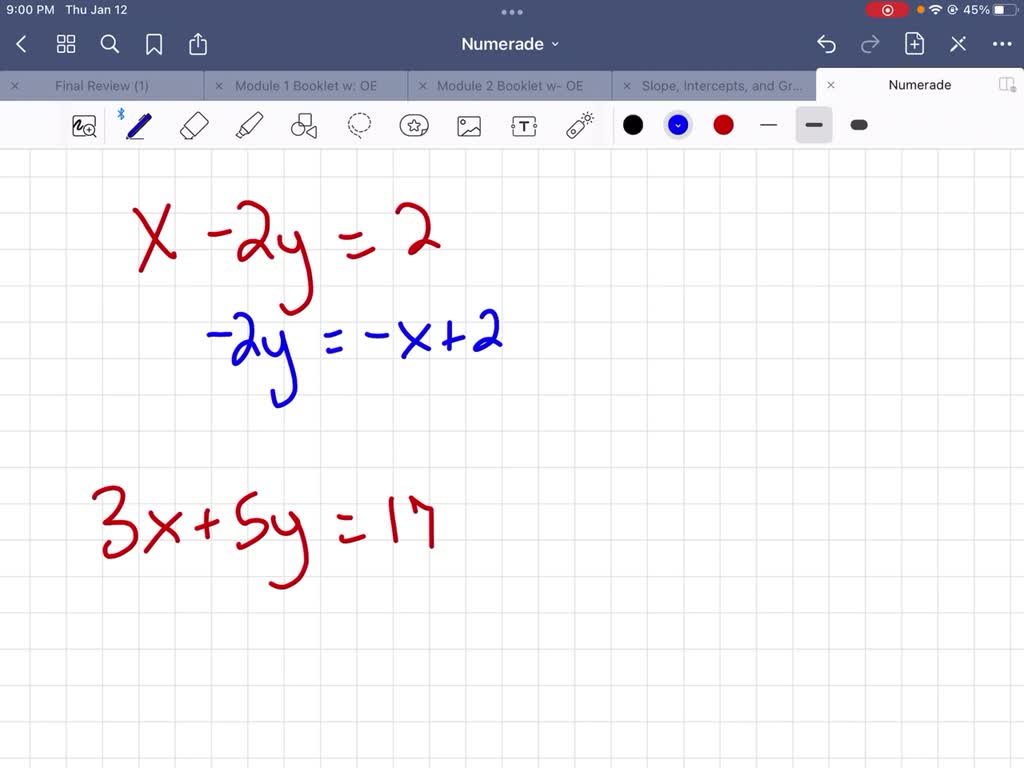Screen dimensions: 1024x768
Task: Open the three-dot more options menu
Action: coord(1002,44)
